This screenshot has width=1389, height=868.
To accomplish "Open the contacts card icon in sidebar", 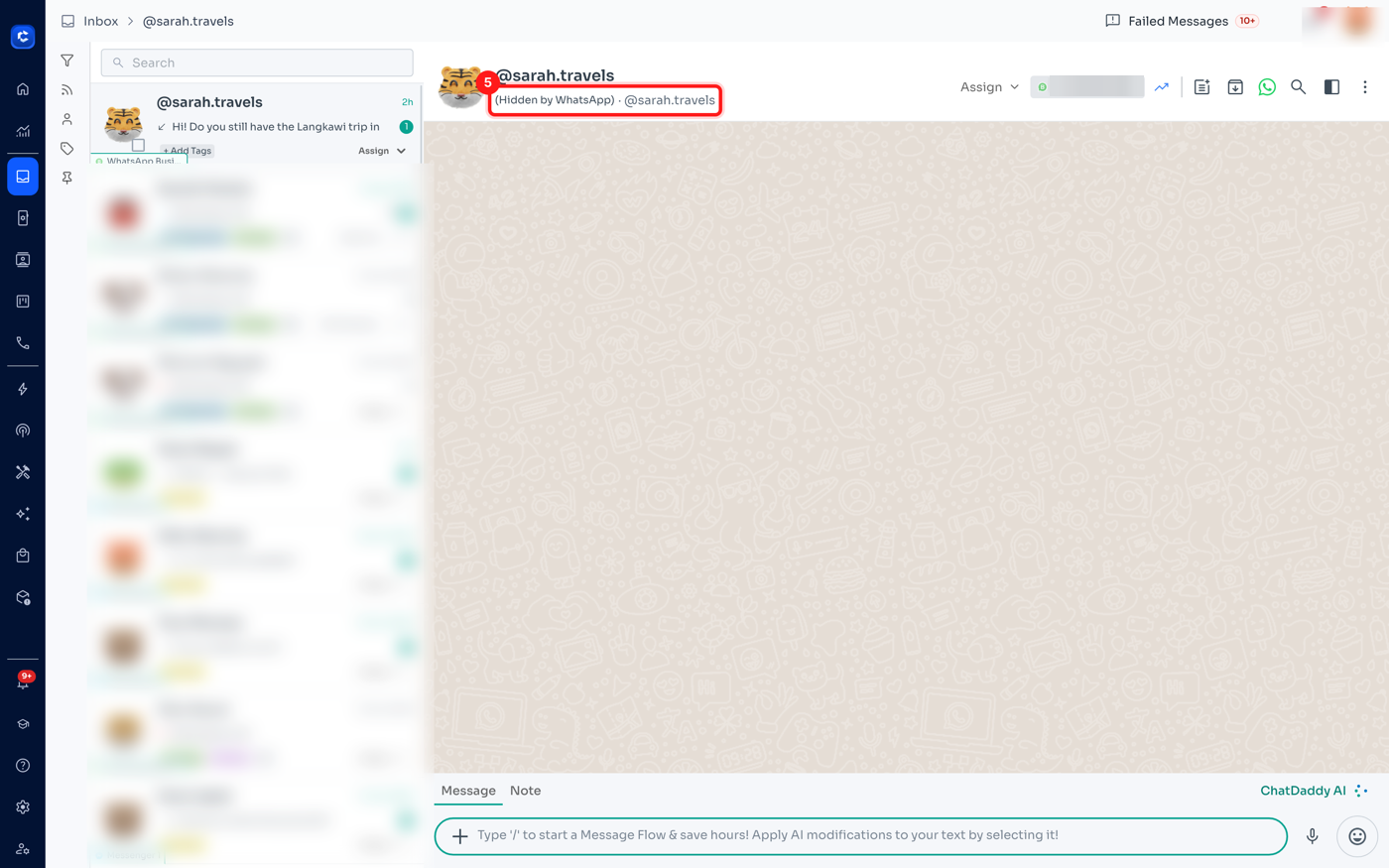I will pos(23,260).
